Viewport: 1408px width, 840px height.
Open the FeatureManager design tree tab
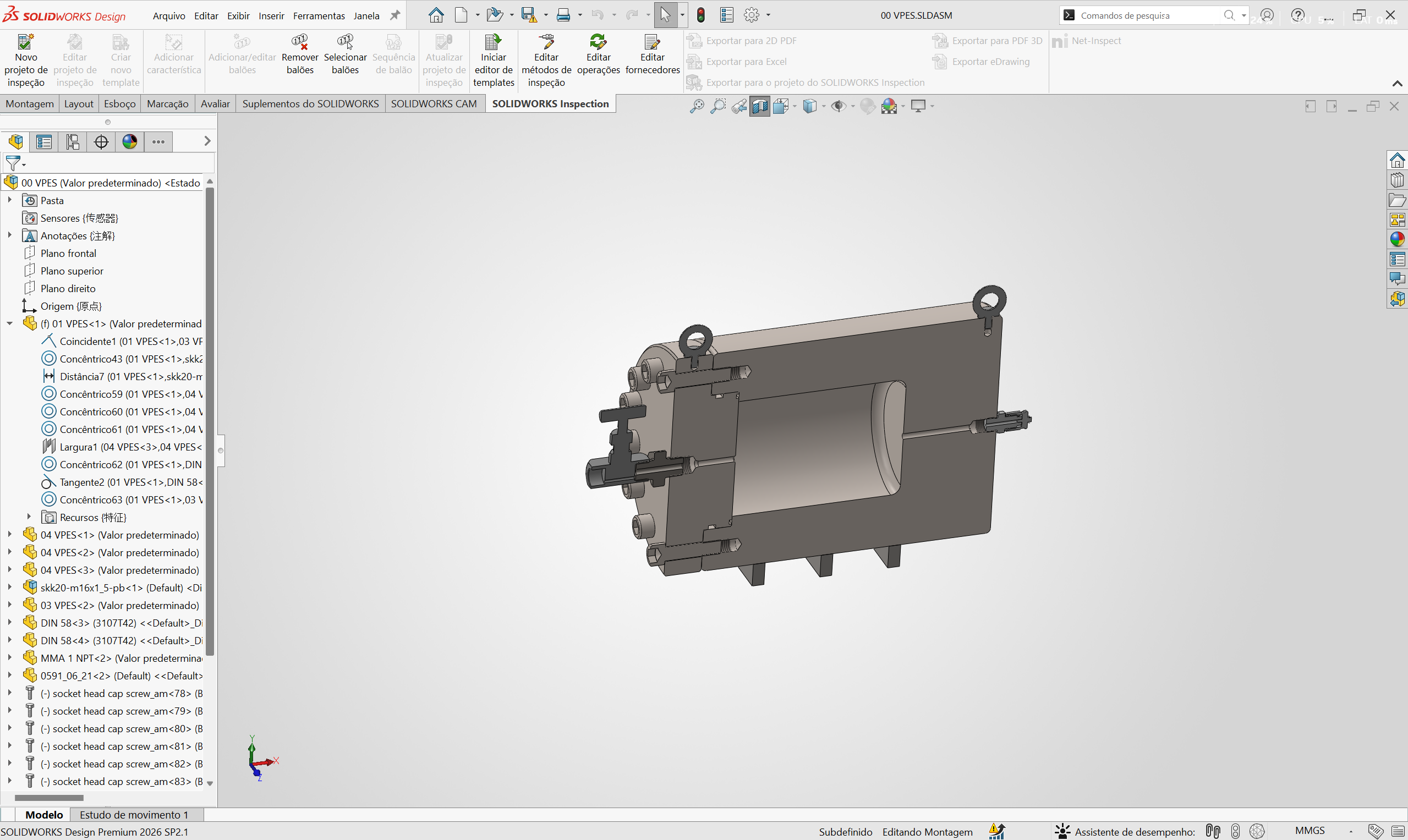click(x=16, y=141)
